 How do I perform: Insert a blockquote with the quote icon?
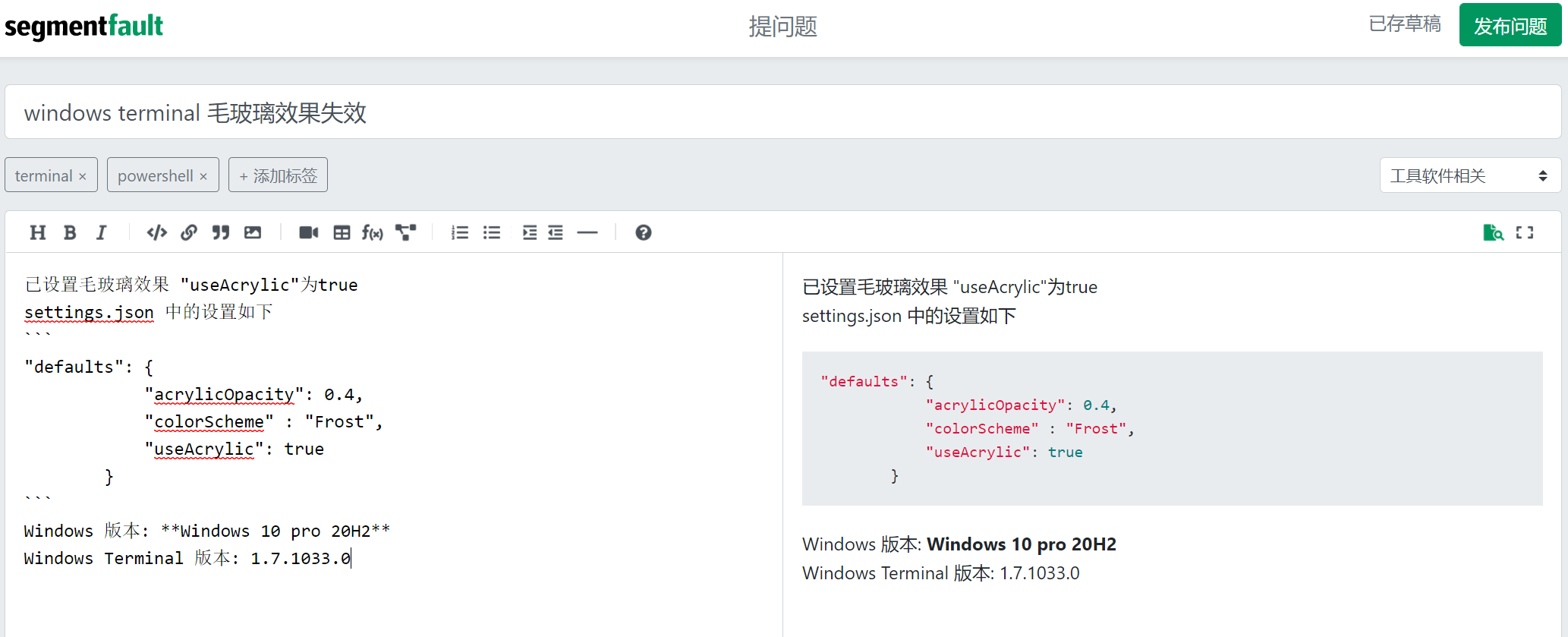pos(221,232)
